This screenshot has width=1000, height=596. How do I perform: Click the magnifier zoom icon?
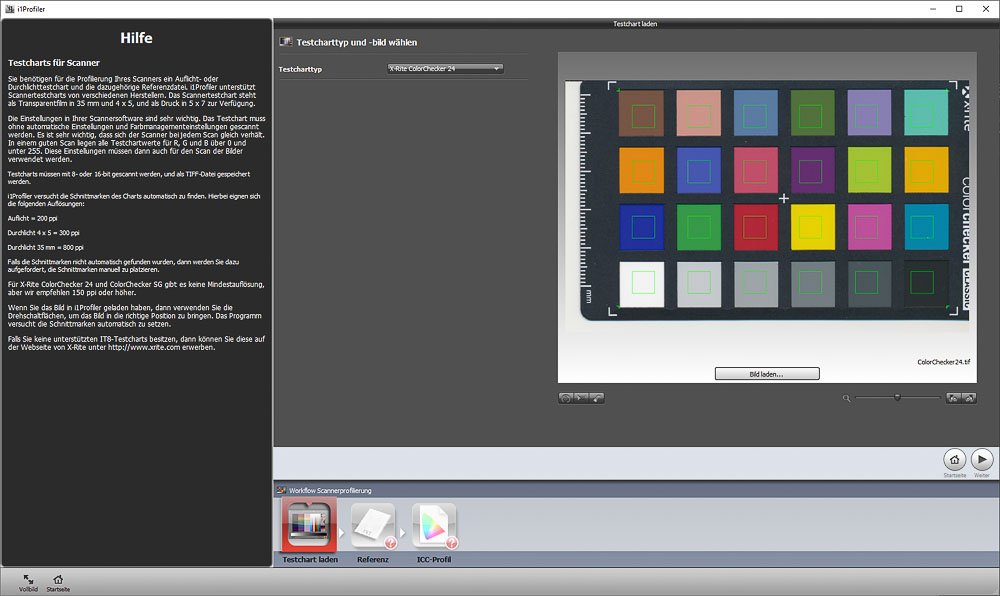coord(846,398)
